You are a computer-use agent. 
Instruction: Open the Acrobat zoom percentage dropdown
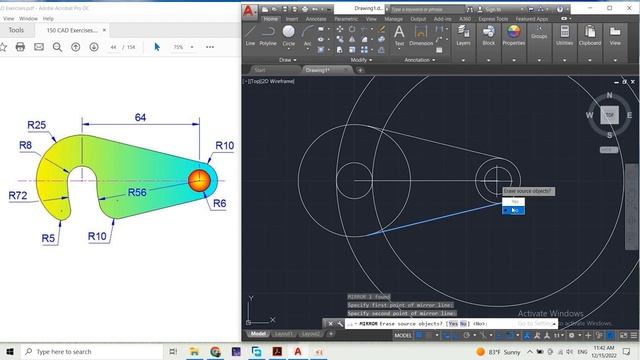point(192,47)
